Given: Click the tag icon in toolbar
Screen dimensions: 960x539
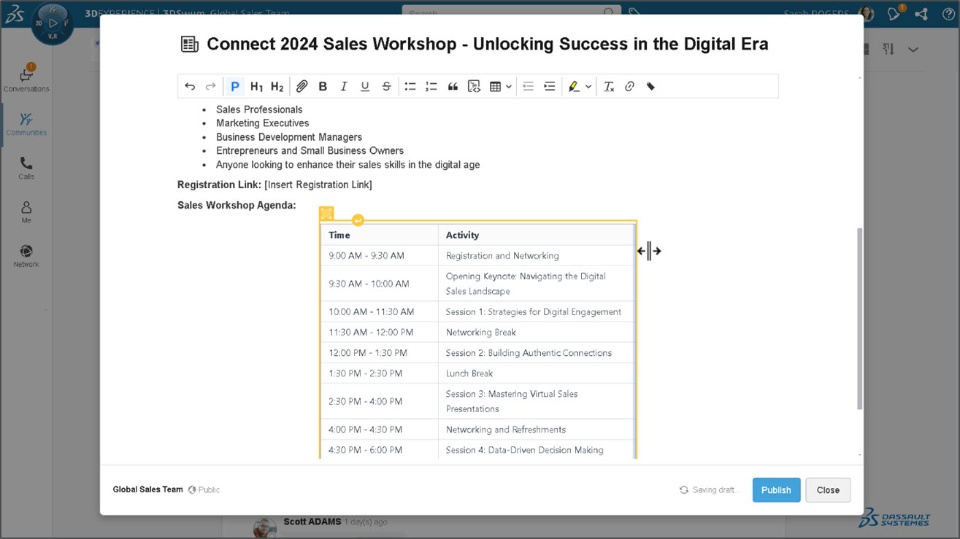Looking at the screenshot, I should tap(651, 87).
